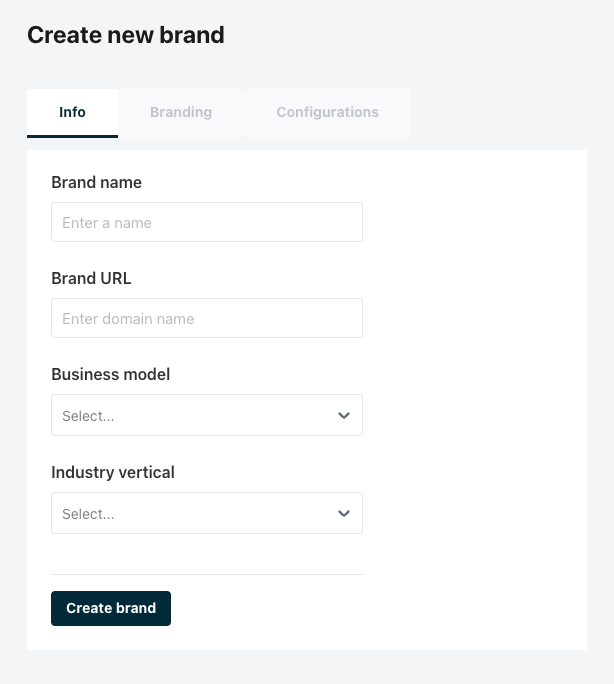614x684 pixels.
Task: Click "Select..." placeholder under Industry vertical
Action: tap(88, 514)
